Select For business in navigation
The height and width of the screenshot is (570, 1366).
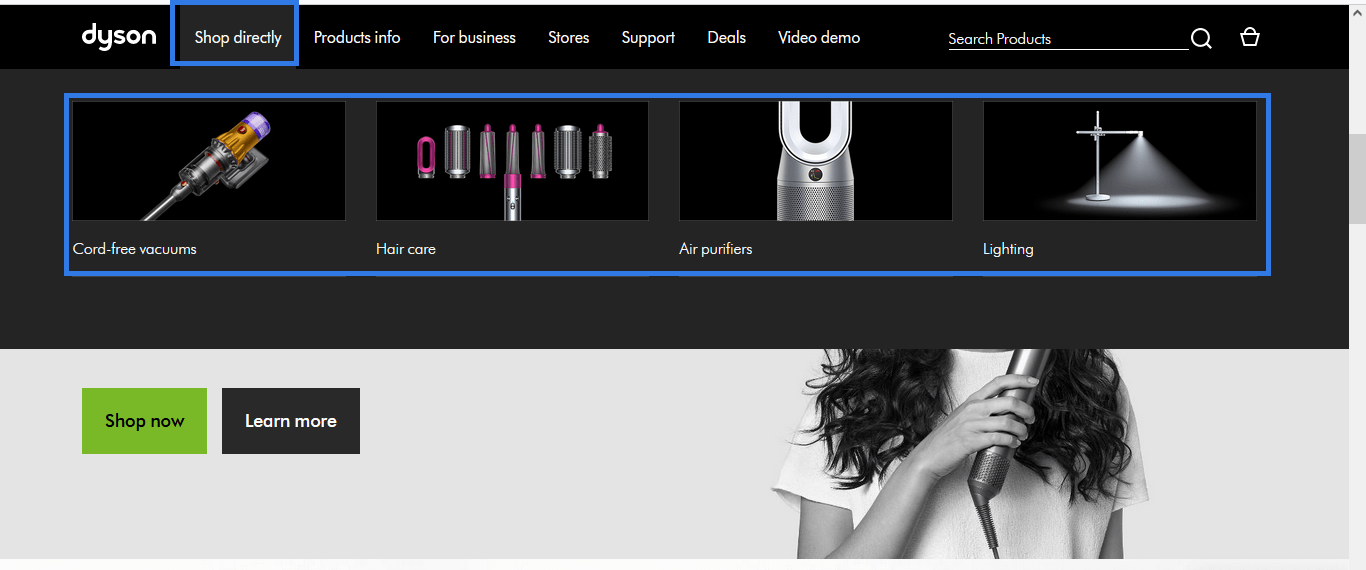(474, 37)
